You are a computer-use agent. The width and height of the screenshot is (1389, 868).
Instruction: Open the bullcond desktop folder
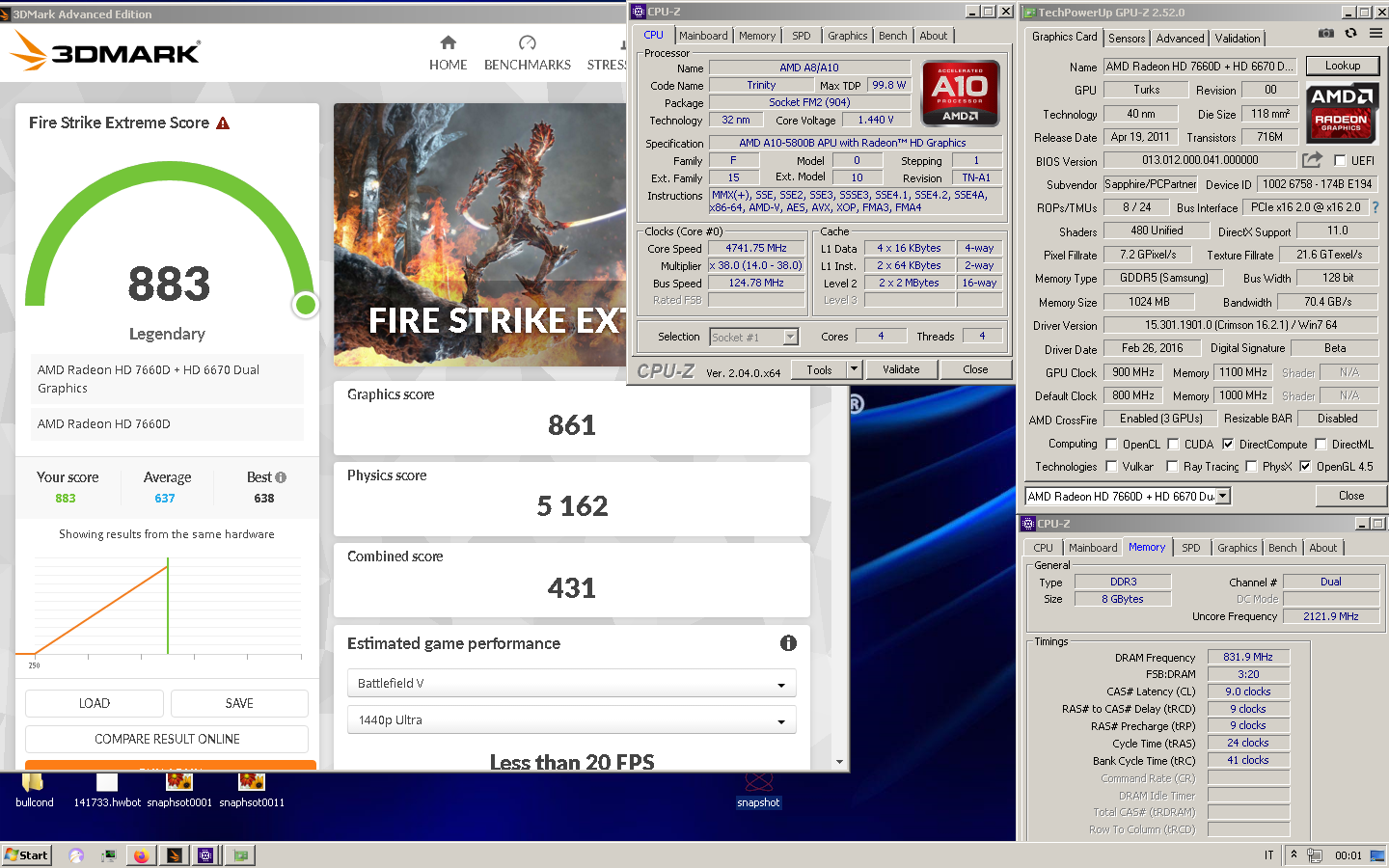[x=34, y=789]
